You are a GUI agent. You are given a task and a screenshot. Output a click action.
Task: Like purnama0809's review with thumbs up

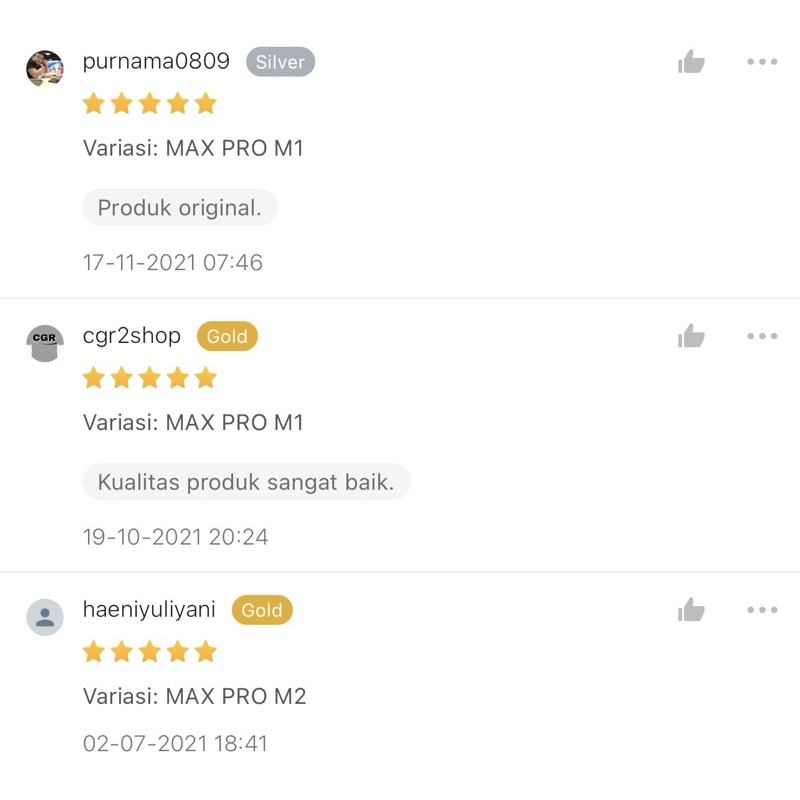point(691,61)
